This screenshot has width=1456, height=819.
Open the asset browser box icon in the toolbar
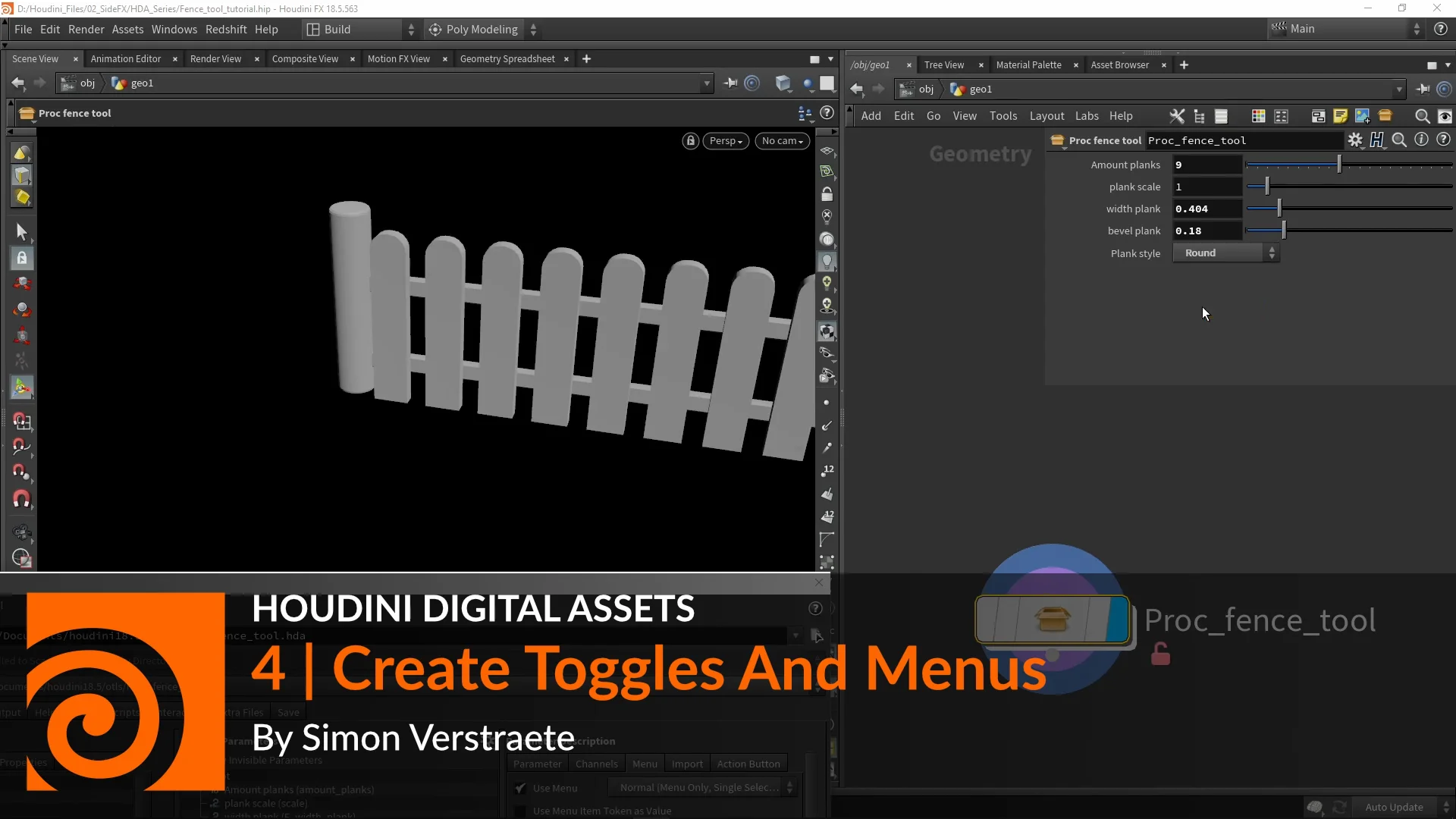[x=1387, y=116]
